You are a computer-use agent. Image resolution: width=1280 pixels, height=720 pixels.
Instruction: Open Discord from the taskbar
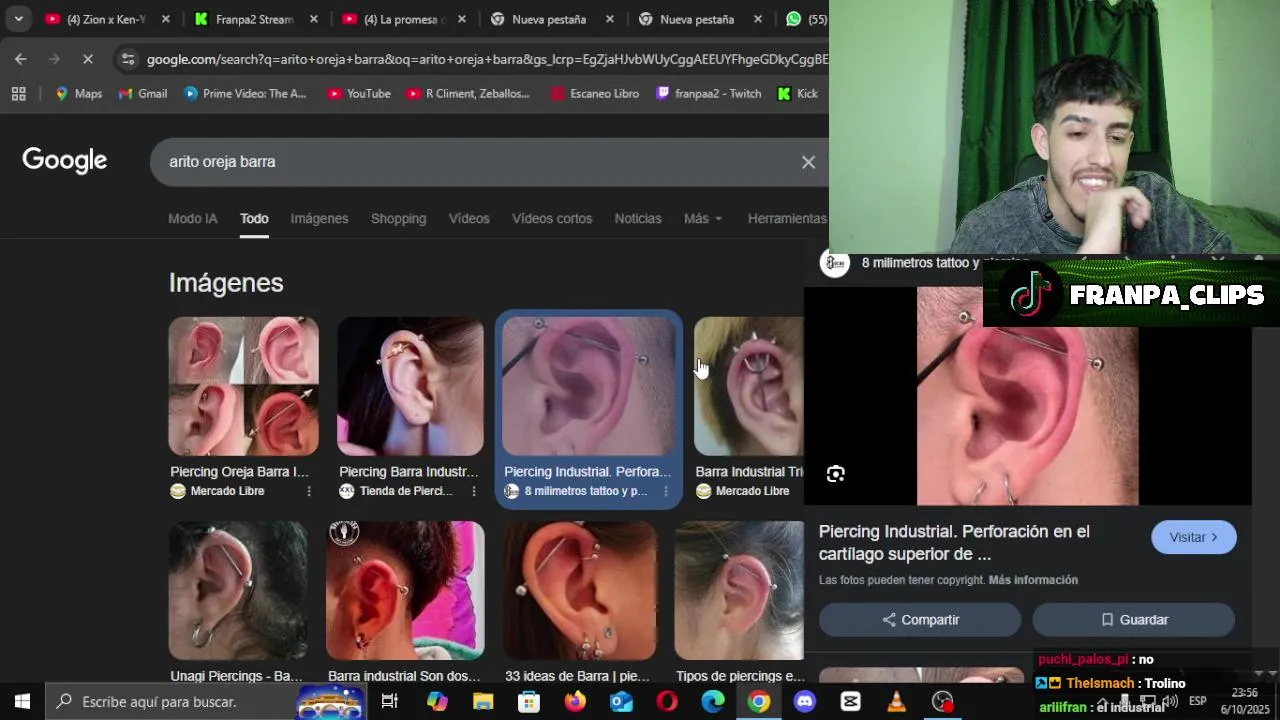pyautogui.click(x=805, y=702)
